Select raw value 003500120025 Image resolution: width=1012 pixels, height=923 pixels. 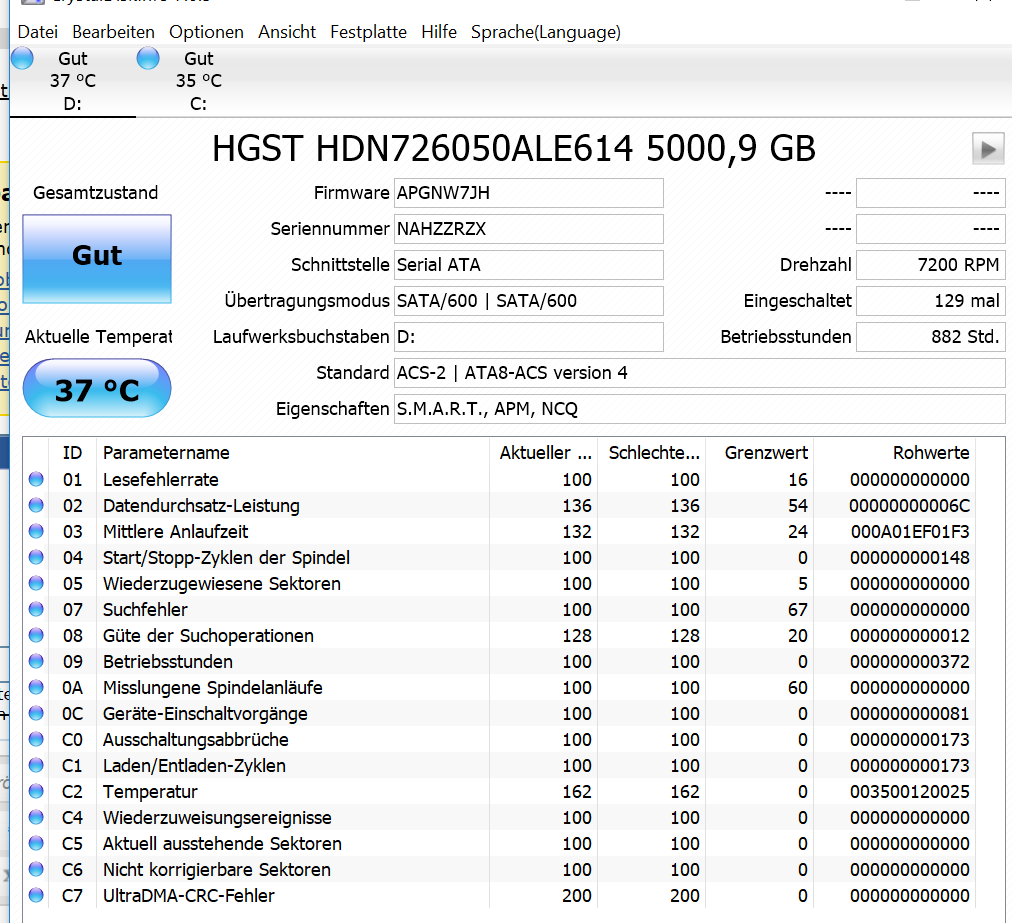click(x=910, y=792)
